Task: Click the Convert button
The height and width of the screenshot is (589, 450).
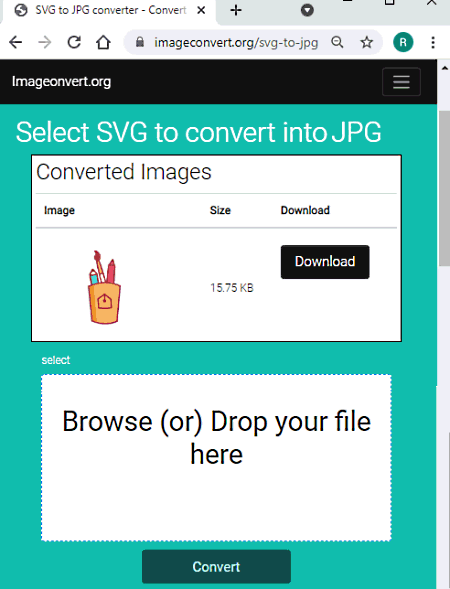Action: coord(216,566)
